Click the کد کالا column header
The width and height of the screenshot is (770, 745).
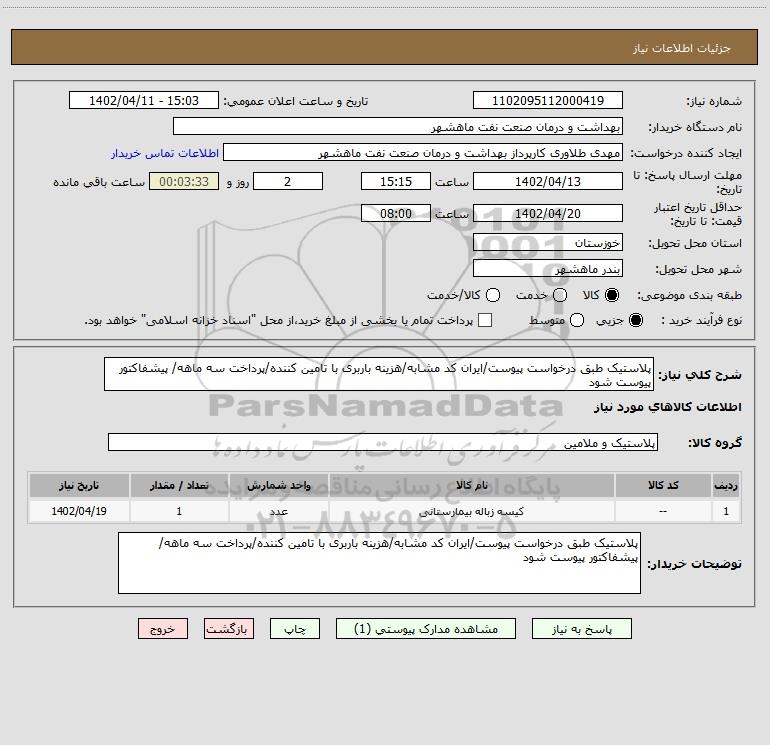point(663,485)
